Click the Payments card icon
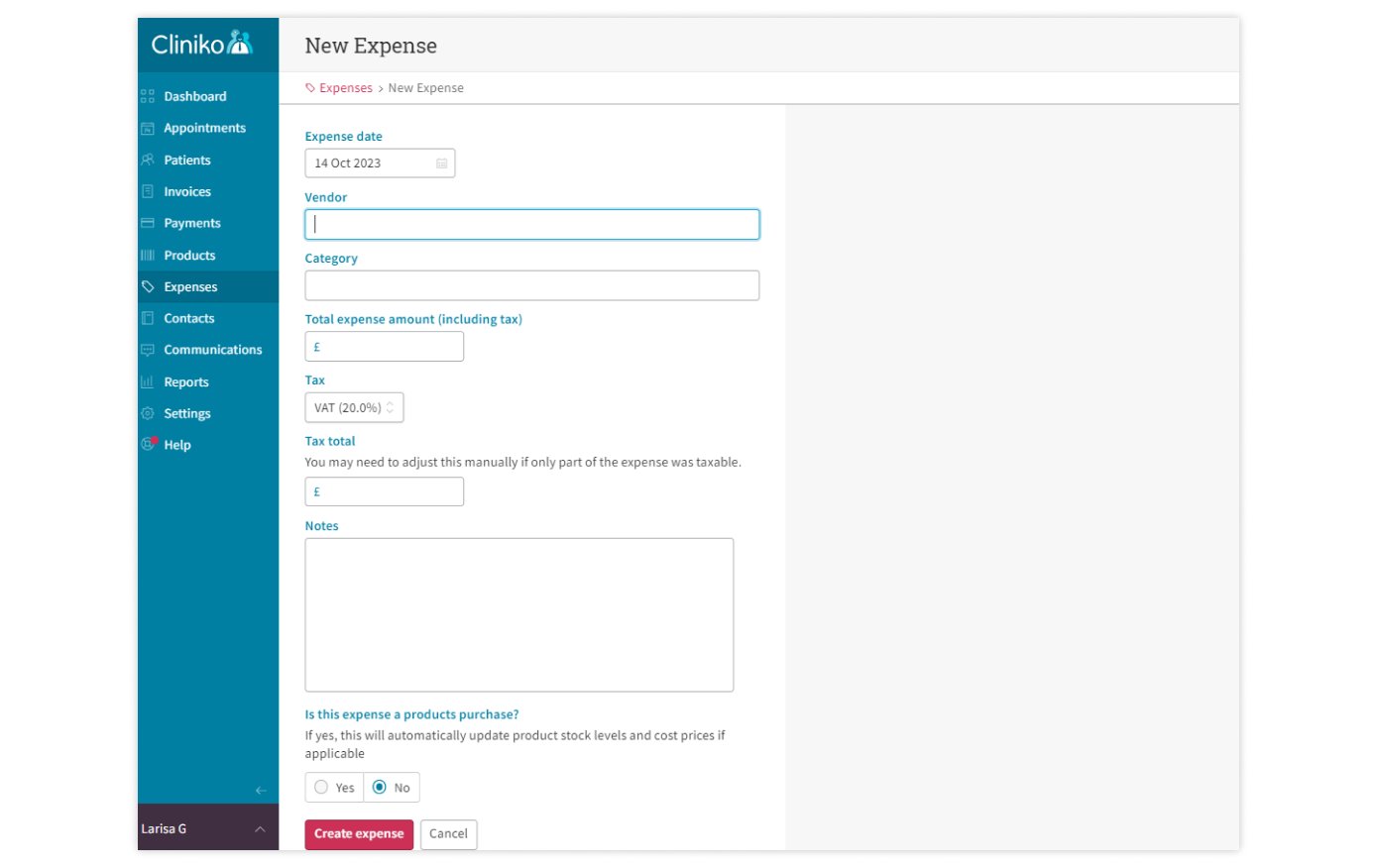 pyautogui.click(x=148, y=223)
